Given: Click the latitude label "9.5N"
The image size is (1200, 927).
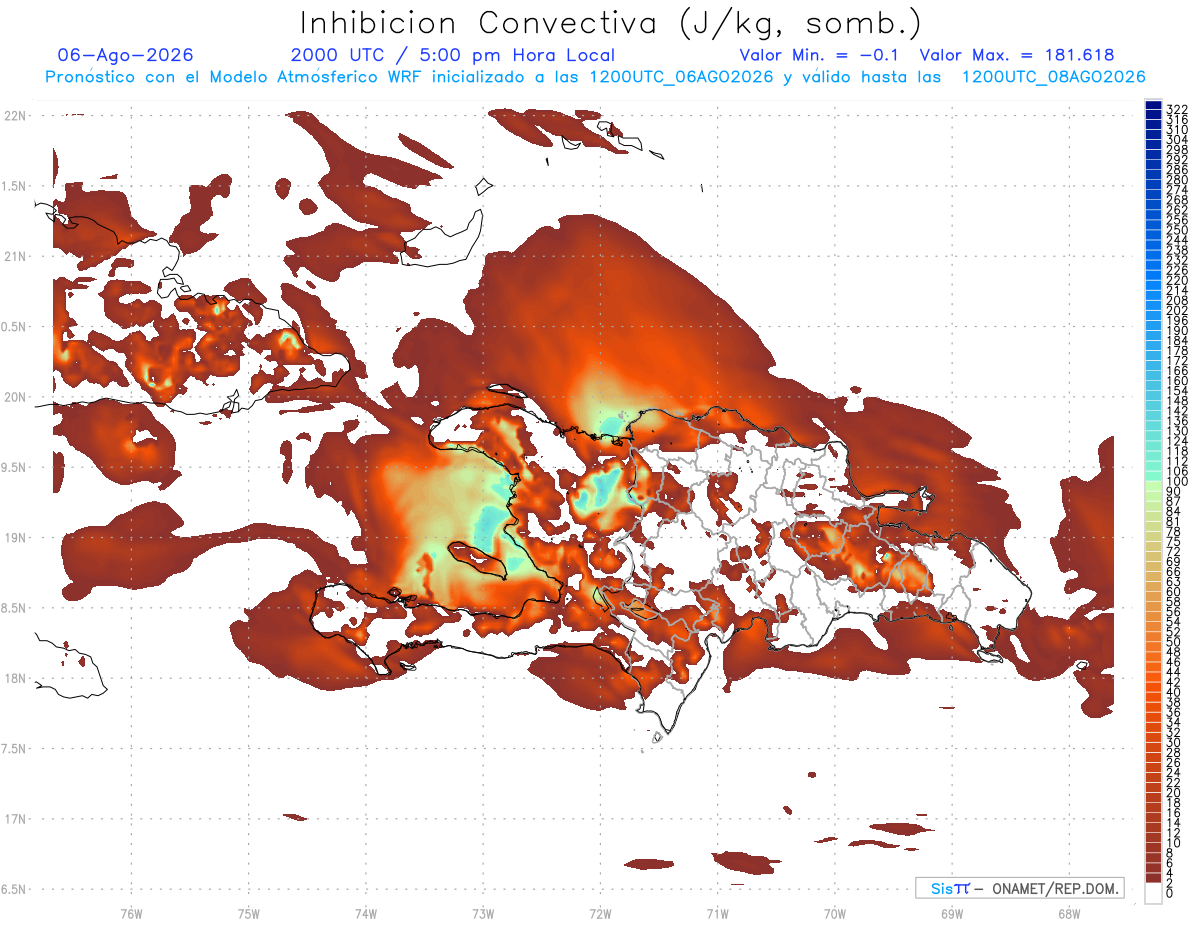Looking at the screenshot, I should click(15, 467).
